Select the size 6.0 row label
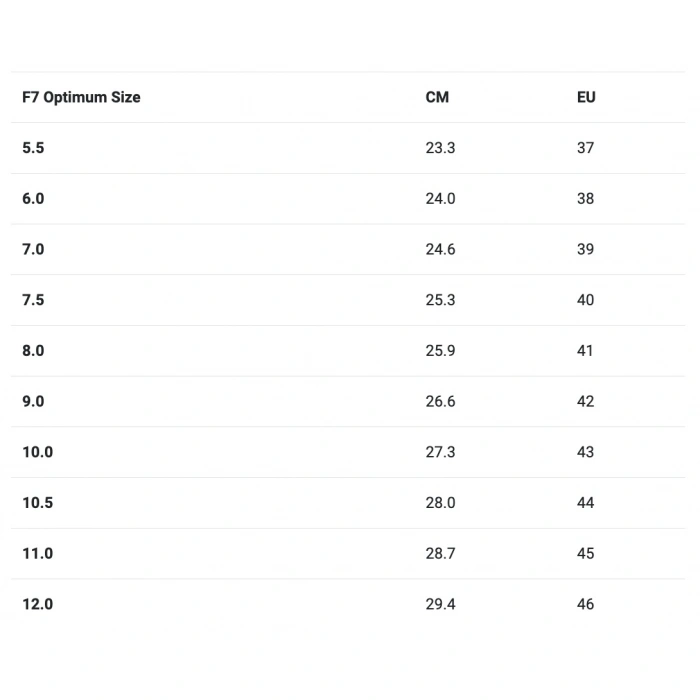The height and width of the screenshot is (700, 700). (x=33, y=199)
